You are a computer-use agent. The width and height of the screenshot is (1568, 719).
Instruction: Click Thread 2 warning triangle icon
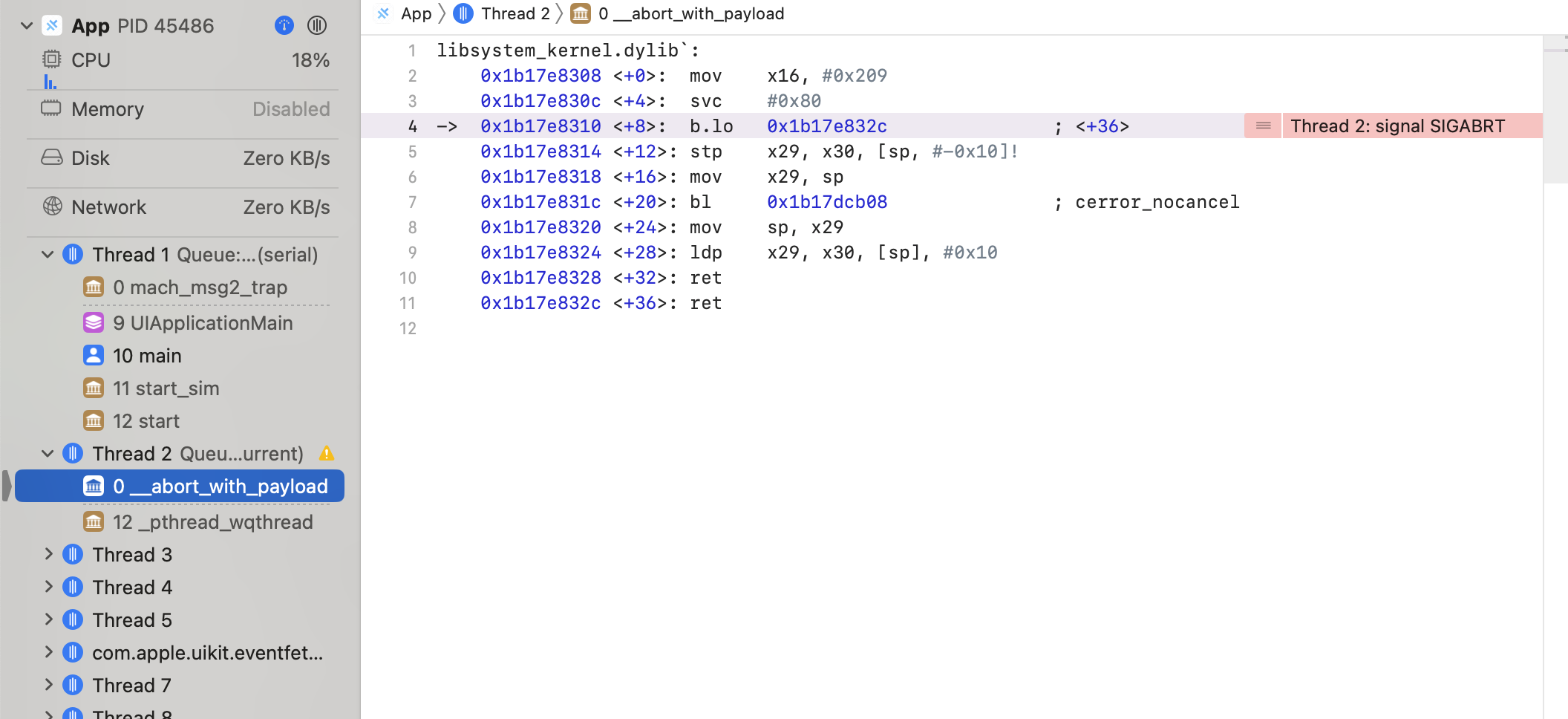pyautogui.click(x=326, y=453)
